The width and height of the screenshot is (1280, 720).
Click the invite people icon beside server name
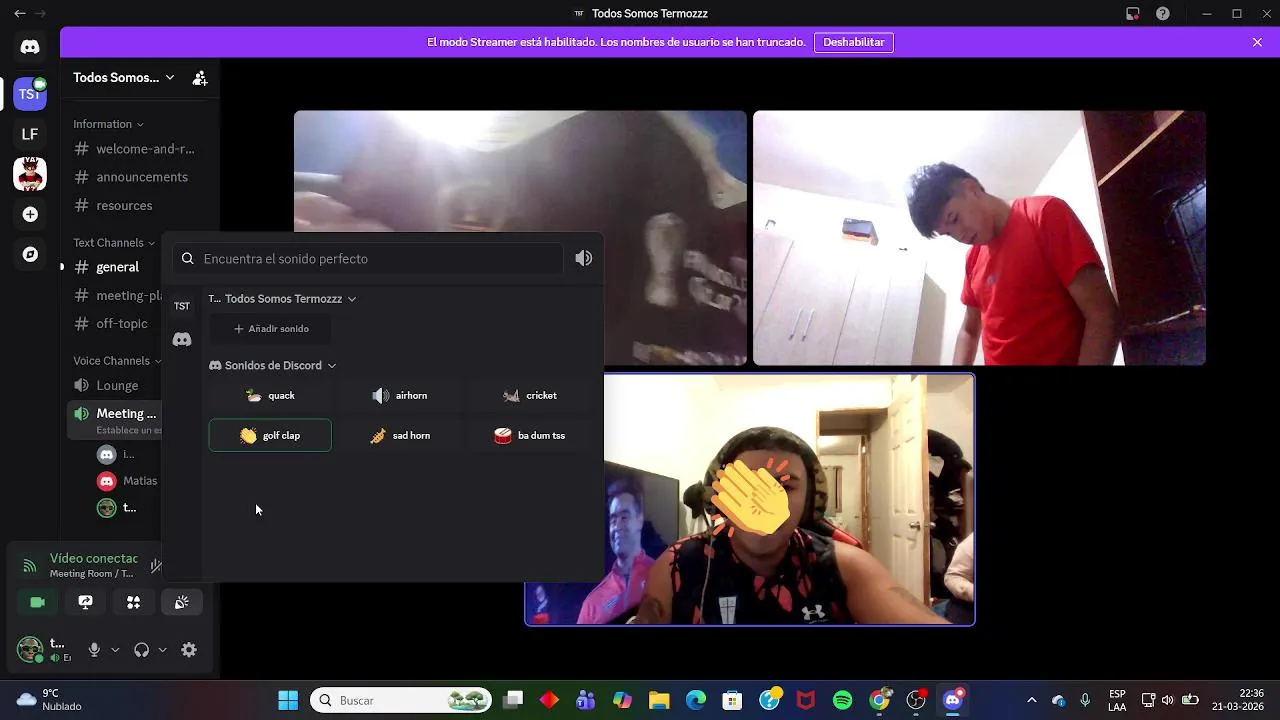200,77
